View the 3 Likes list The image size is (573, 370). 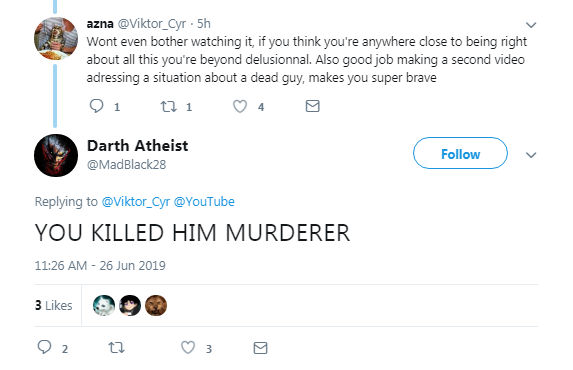[54, 305]
